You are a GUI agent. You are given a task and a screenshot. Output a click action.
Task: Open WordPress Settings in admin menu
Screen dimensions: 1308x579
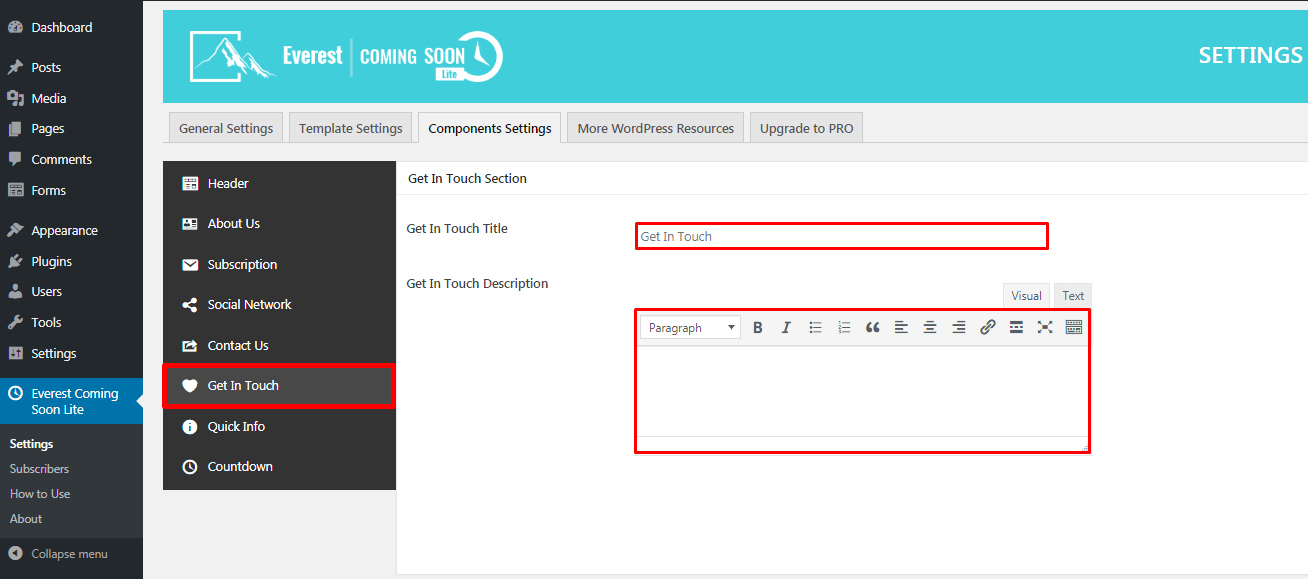(71, 353)
